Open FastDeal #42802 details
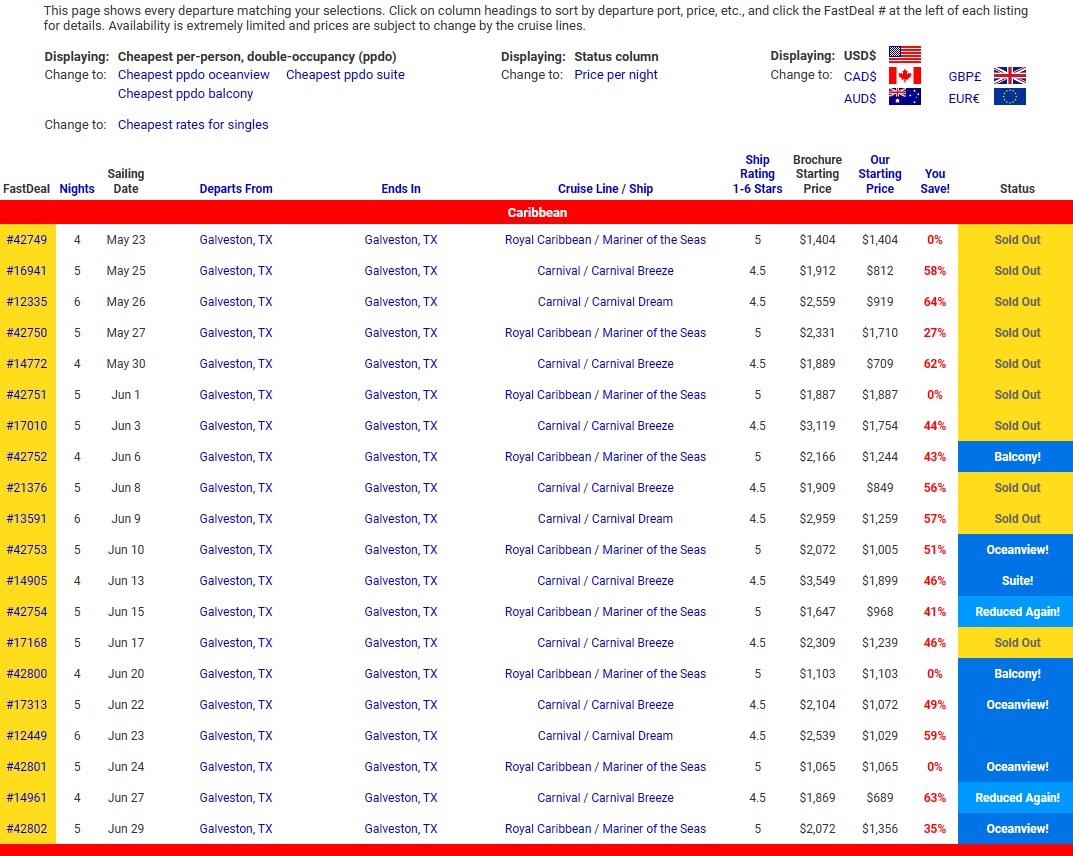 click(27, 829)
